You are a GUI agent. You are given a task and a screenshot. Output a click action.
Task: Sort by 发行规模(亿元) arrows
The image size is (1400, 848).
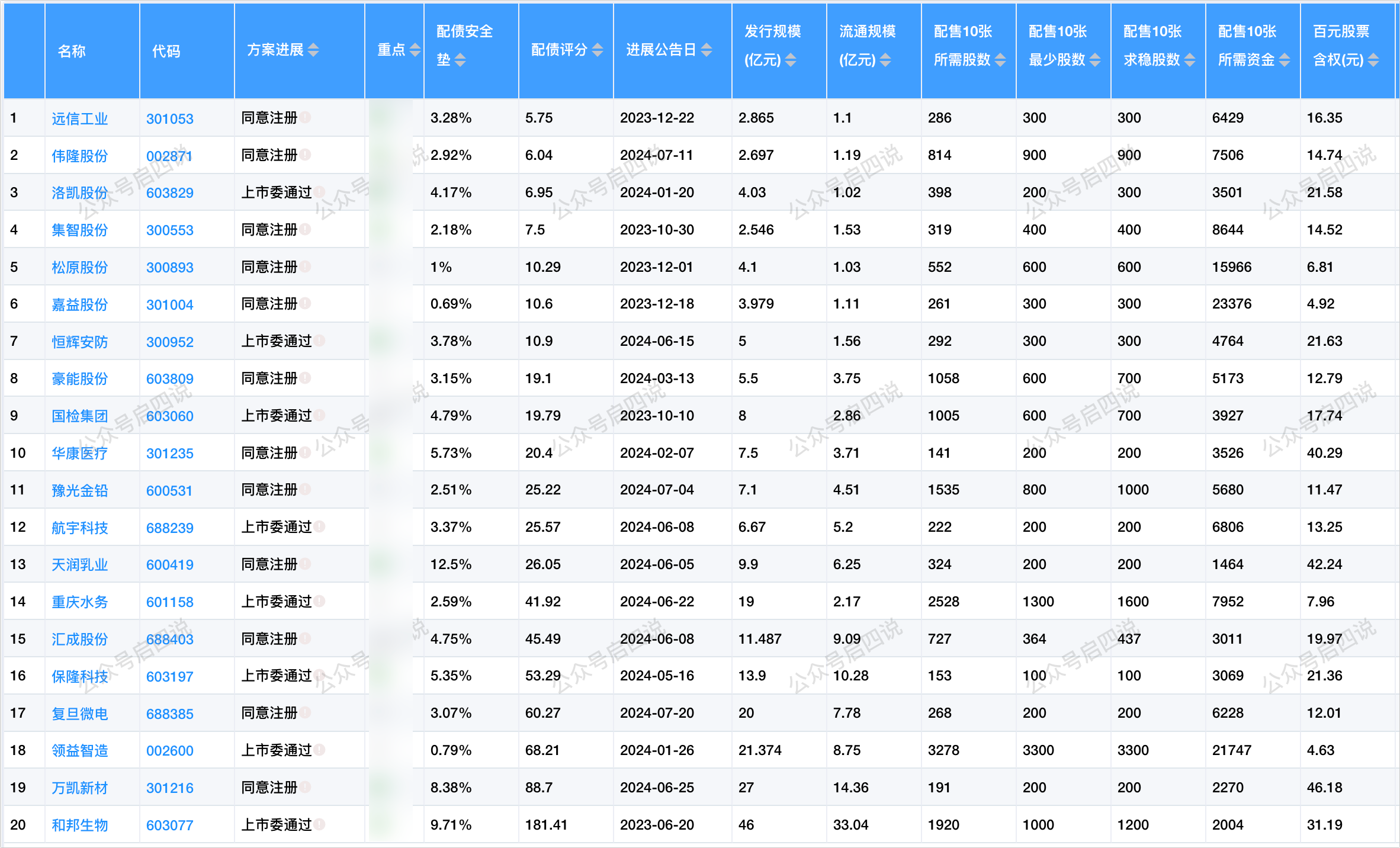pos(791,60)
